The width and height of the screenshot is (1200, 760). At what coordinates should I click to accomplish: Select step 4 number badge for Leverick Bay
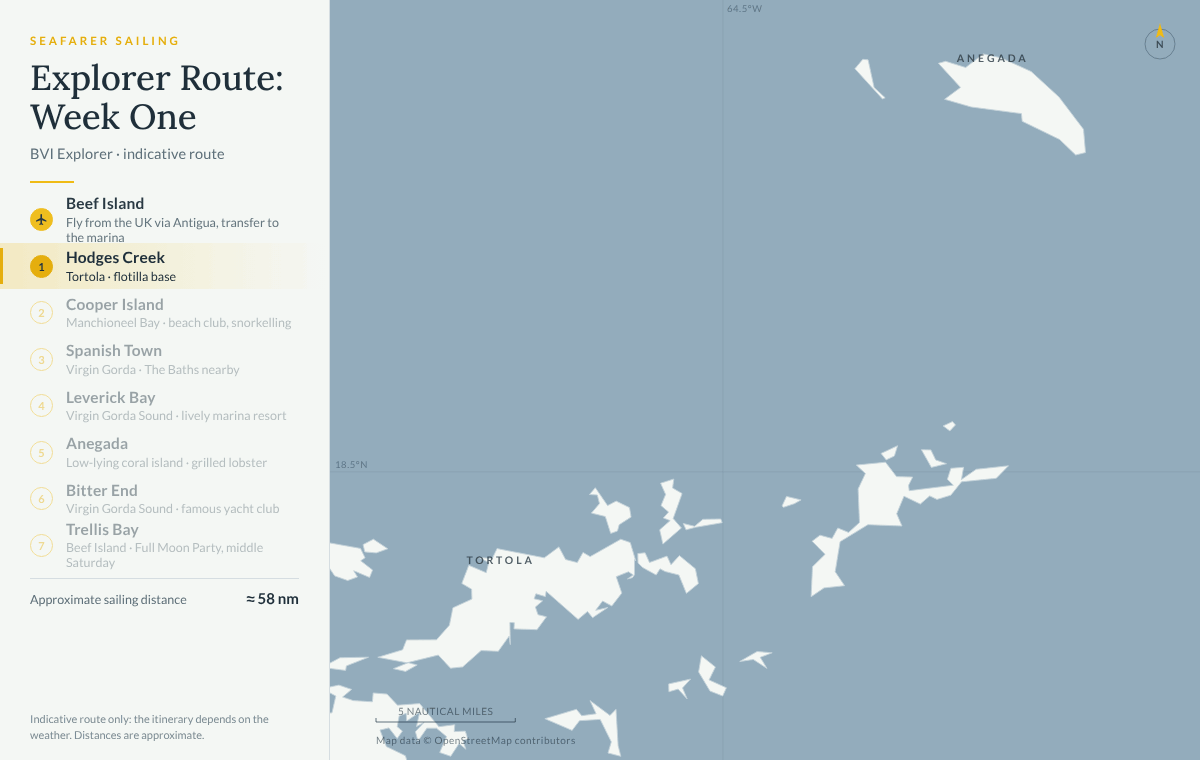pyautogui.click(x=41, y=406)
